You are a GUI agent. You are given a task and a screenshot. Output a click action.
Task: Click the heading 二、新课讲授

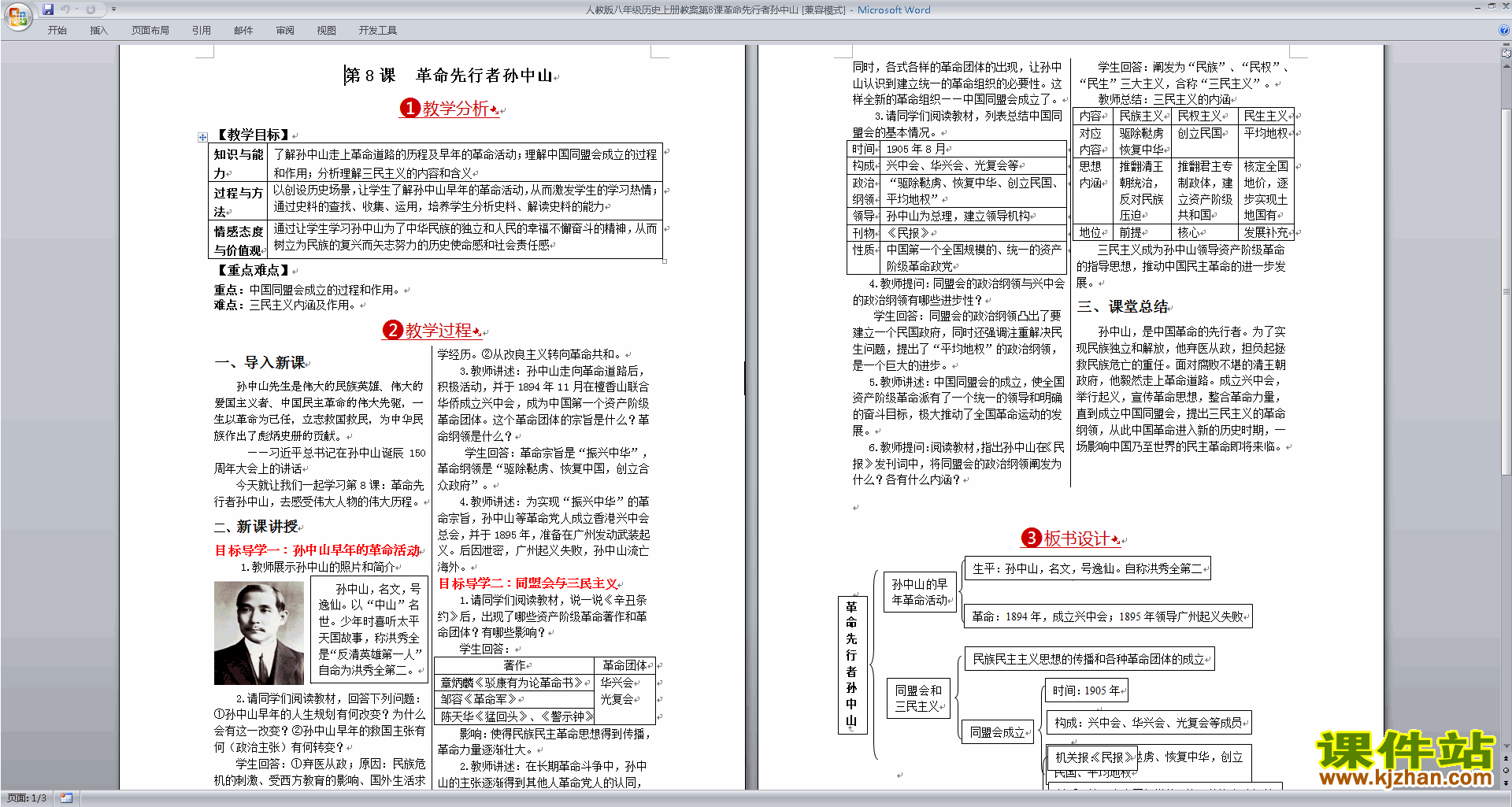click(x=256, y=526)
